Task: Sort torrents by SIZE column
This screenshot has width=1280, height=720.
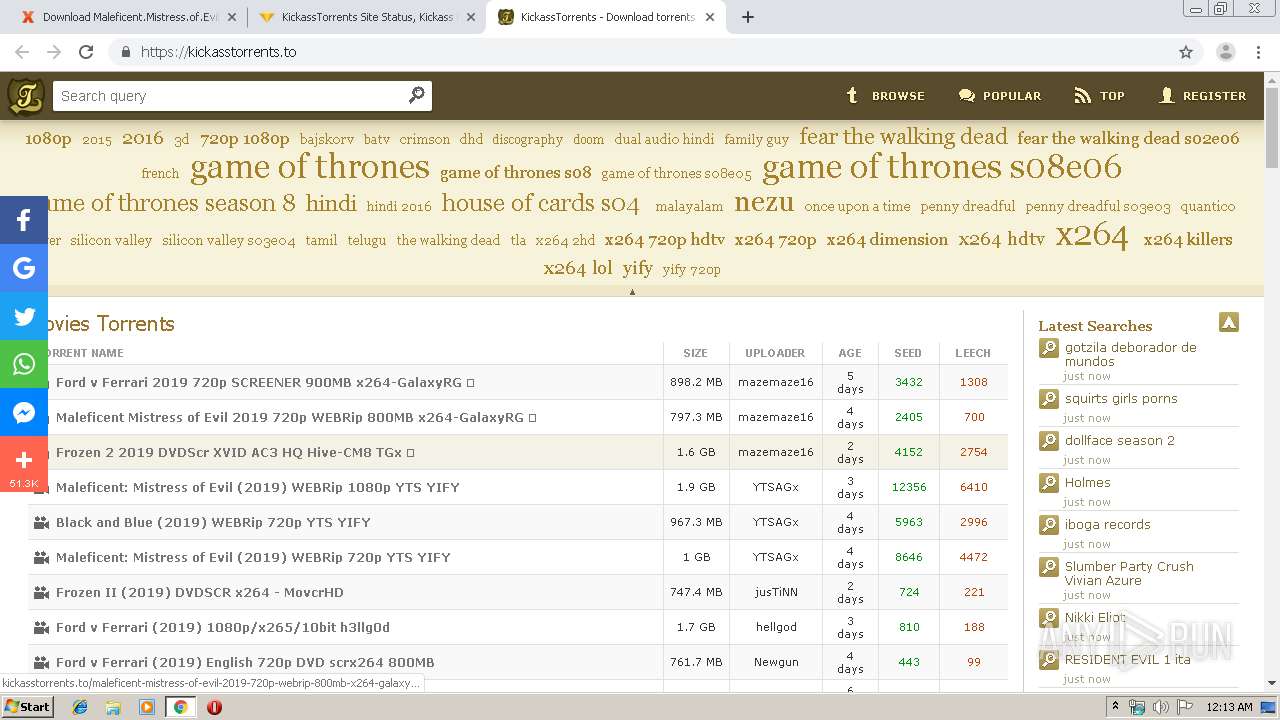Action: 695,353
